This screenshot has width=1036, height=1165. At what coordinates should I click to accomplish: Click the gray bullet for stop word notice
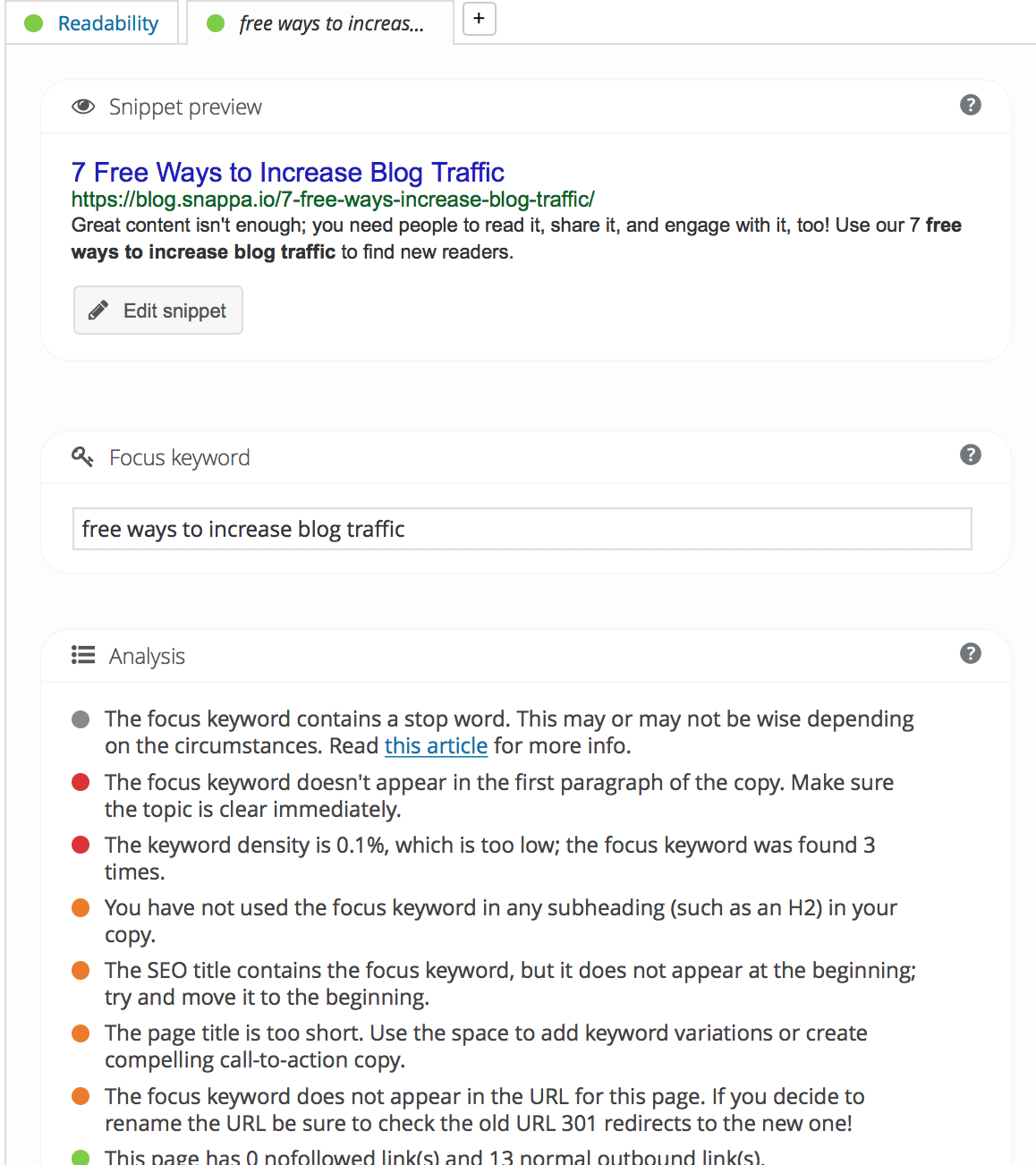(x=81, y=719)
